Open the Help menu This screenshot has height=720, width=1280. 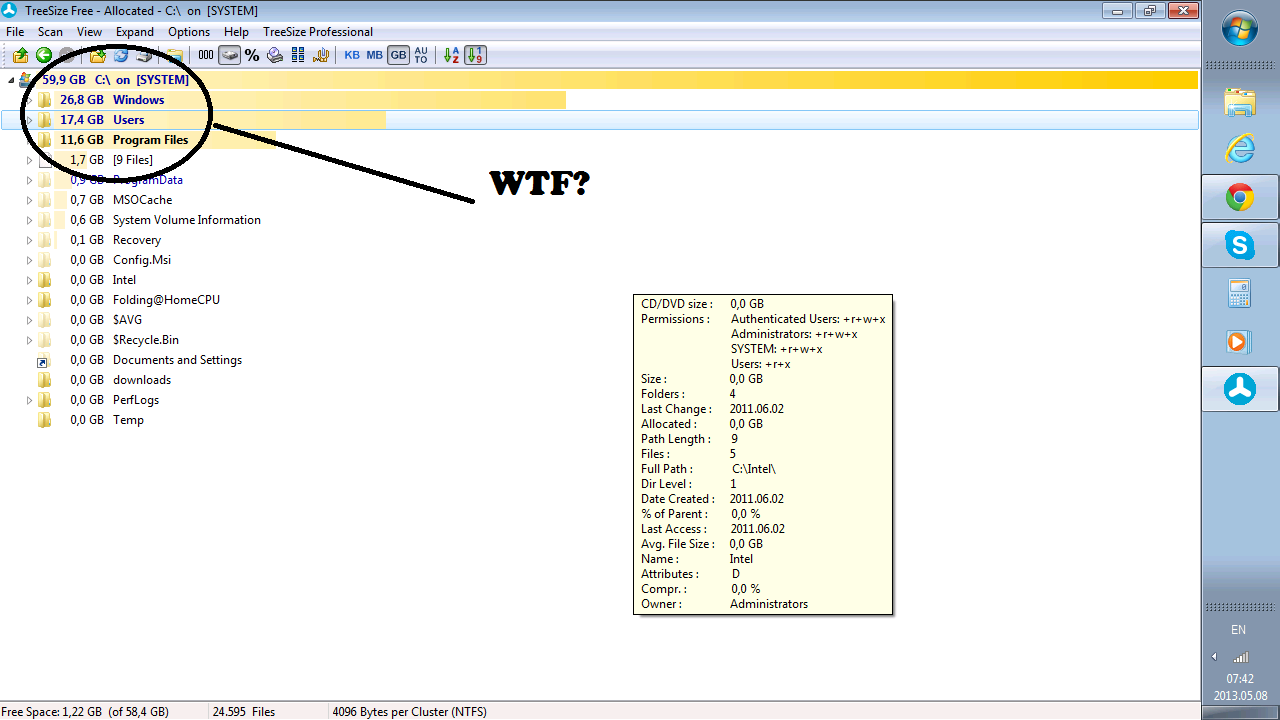[x=236, y=32]
